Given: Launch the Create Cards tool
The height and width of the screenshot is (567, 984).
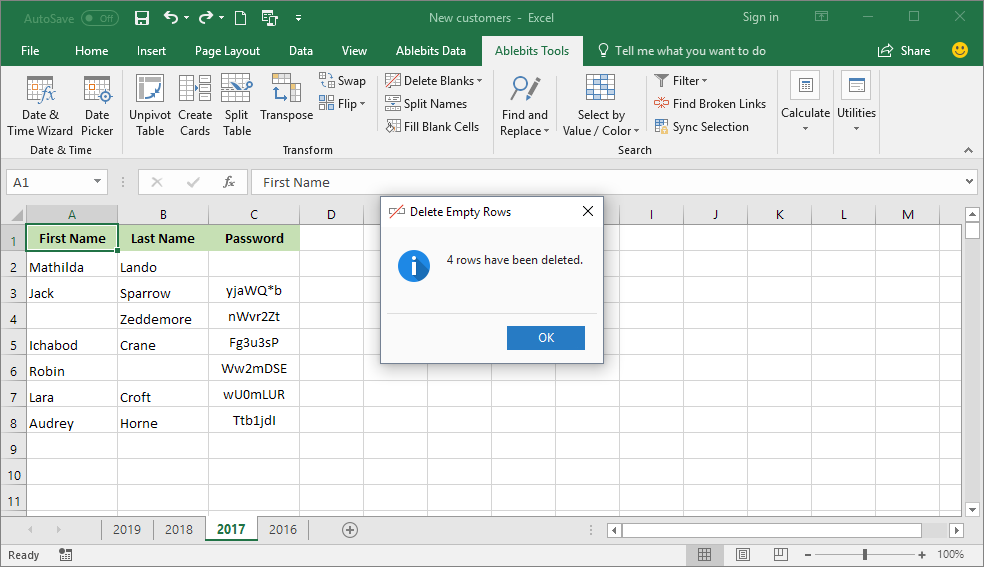Looking at the screenshot, I should click(195, 105).
